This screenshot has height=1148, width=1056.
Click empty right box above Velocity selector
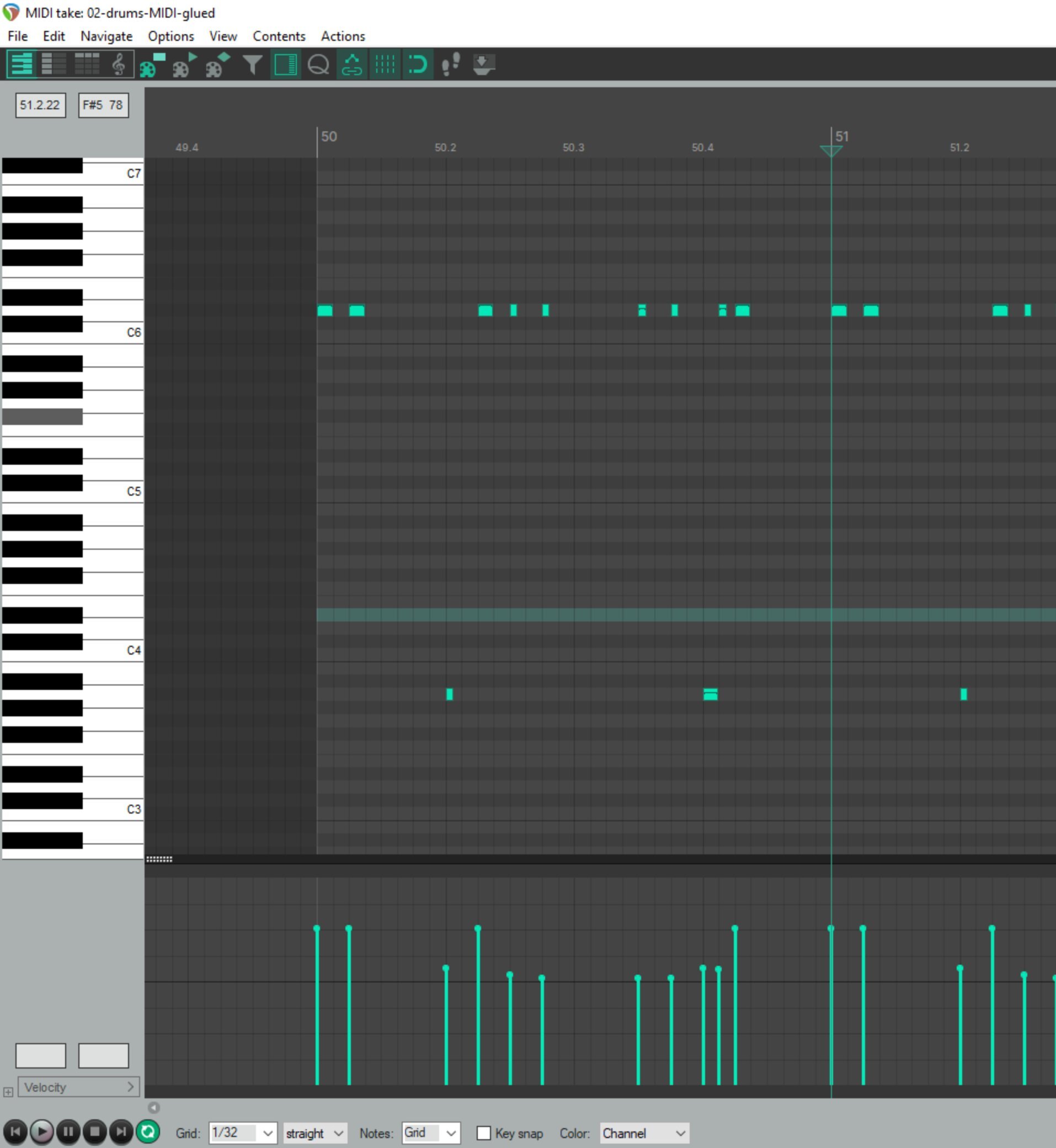tap(103, 1055)
